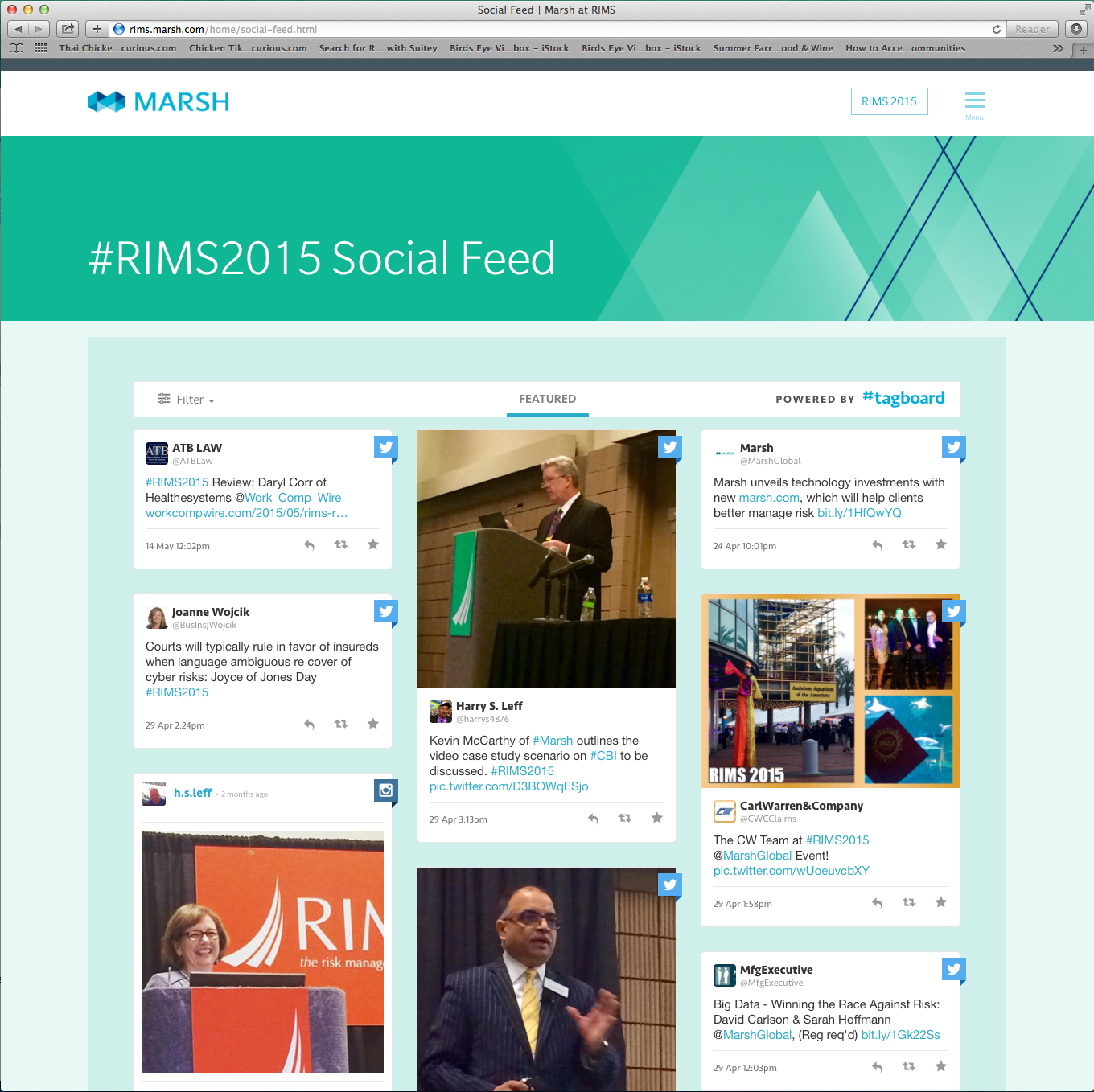Reply to MfgExecutive tweet

click(x=877, y=1067)
